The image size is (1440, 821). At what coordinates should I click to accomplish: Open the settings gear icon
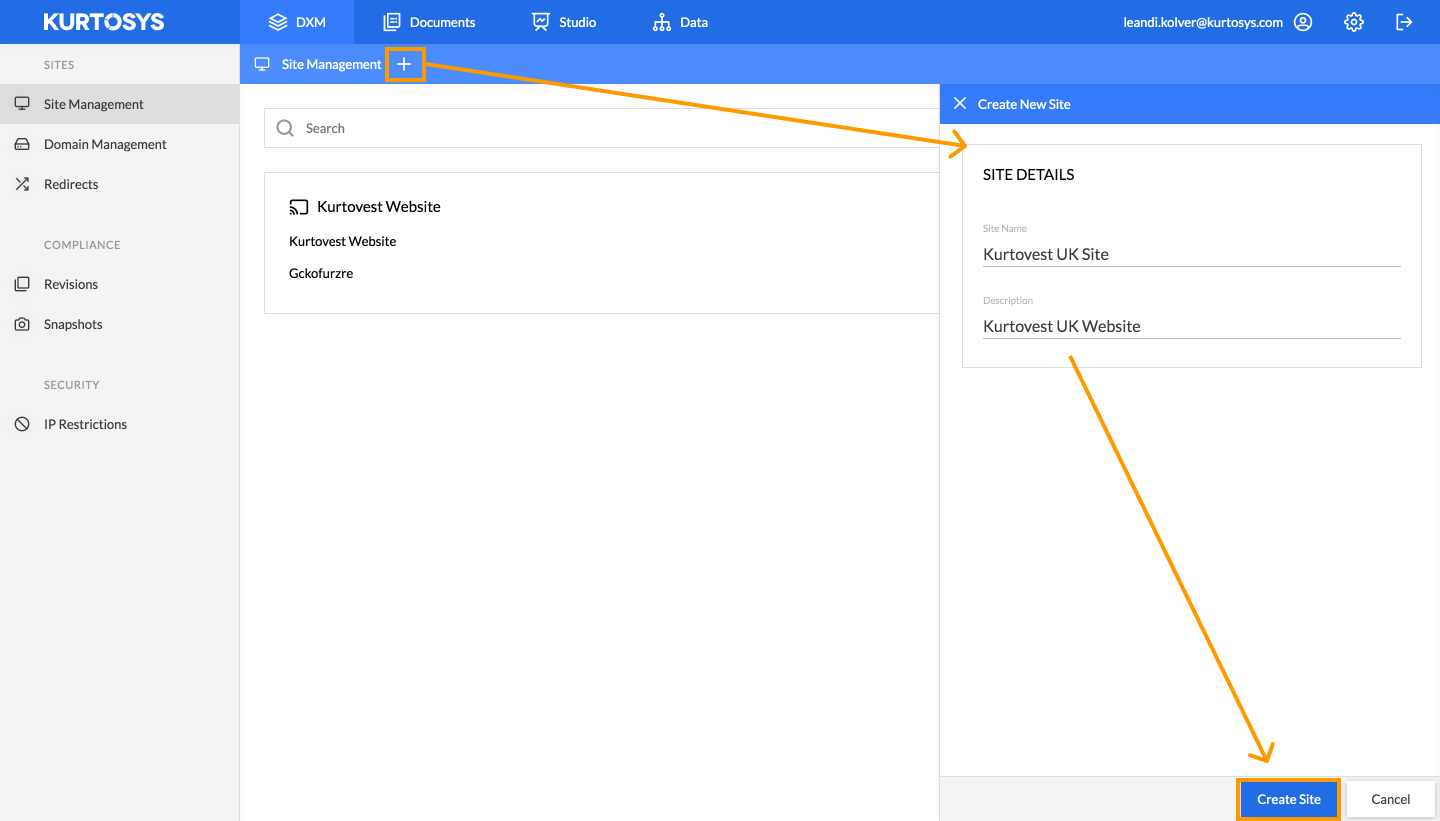1354,22
